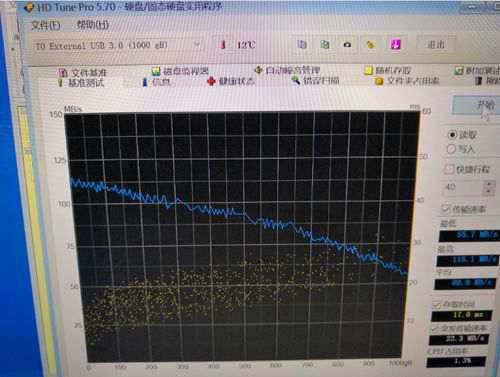This screenshot has width=500, height=377.
Task: Click the magnifier 错误扫描 tab icon
Action: tap(295, 80)
